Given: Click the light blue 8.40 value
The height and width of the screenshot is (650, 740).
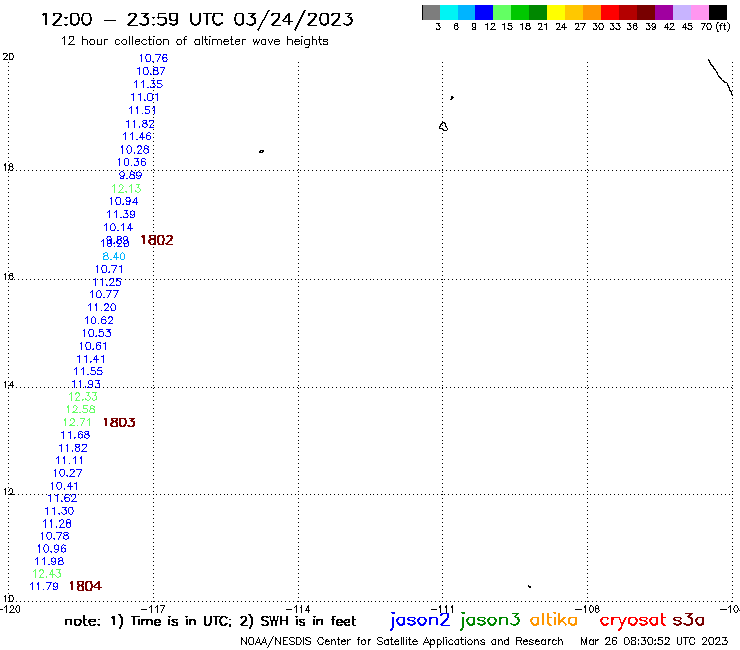Looking at the screenshot, I should coord(114,256).
